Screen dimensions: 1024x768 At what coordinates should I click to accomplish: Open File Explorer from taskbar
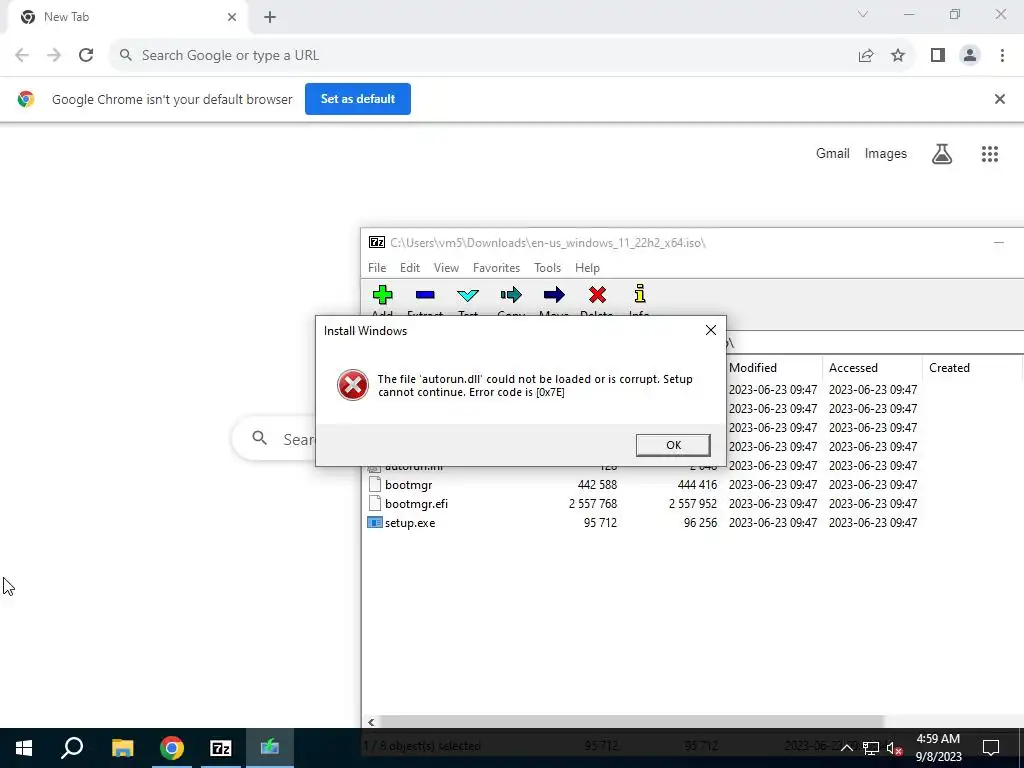(x=122, y=748)
